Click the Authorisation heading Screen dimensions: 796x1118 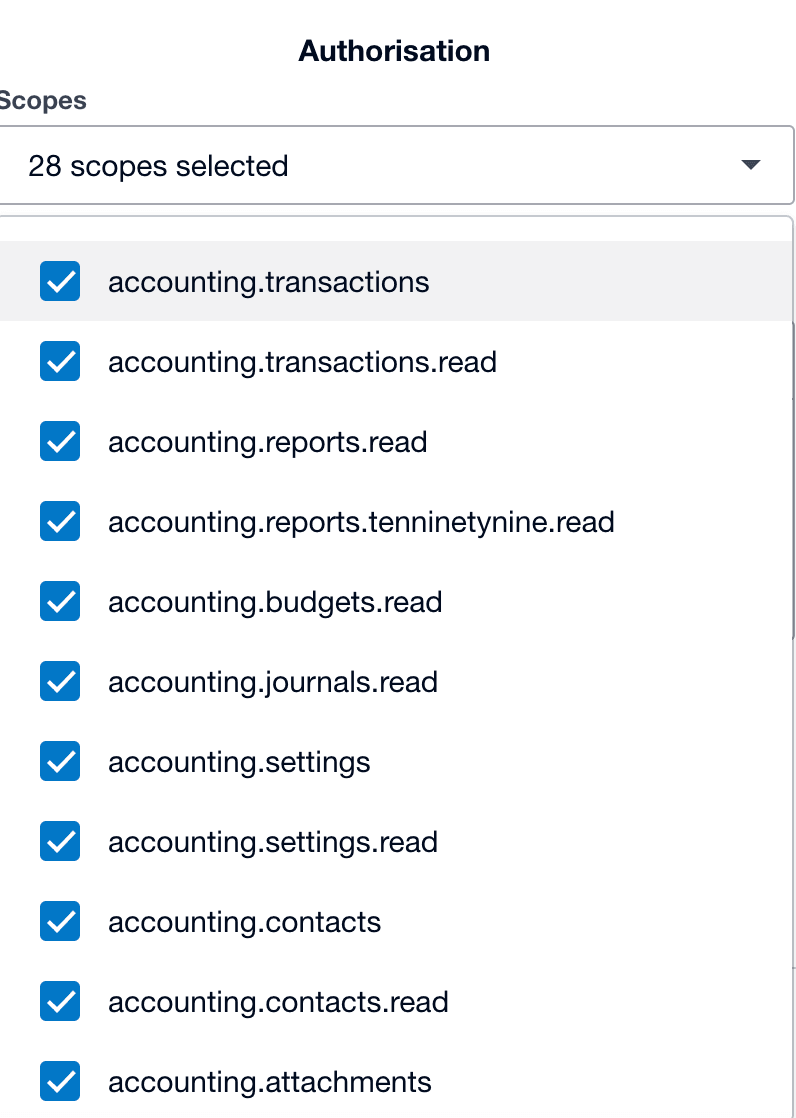click(x=394, y=51)
